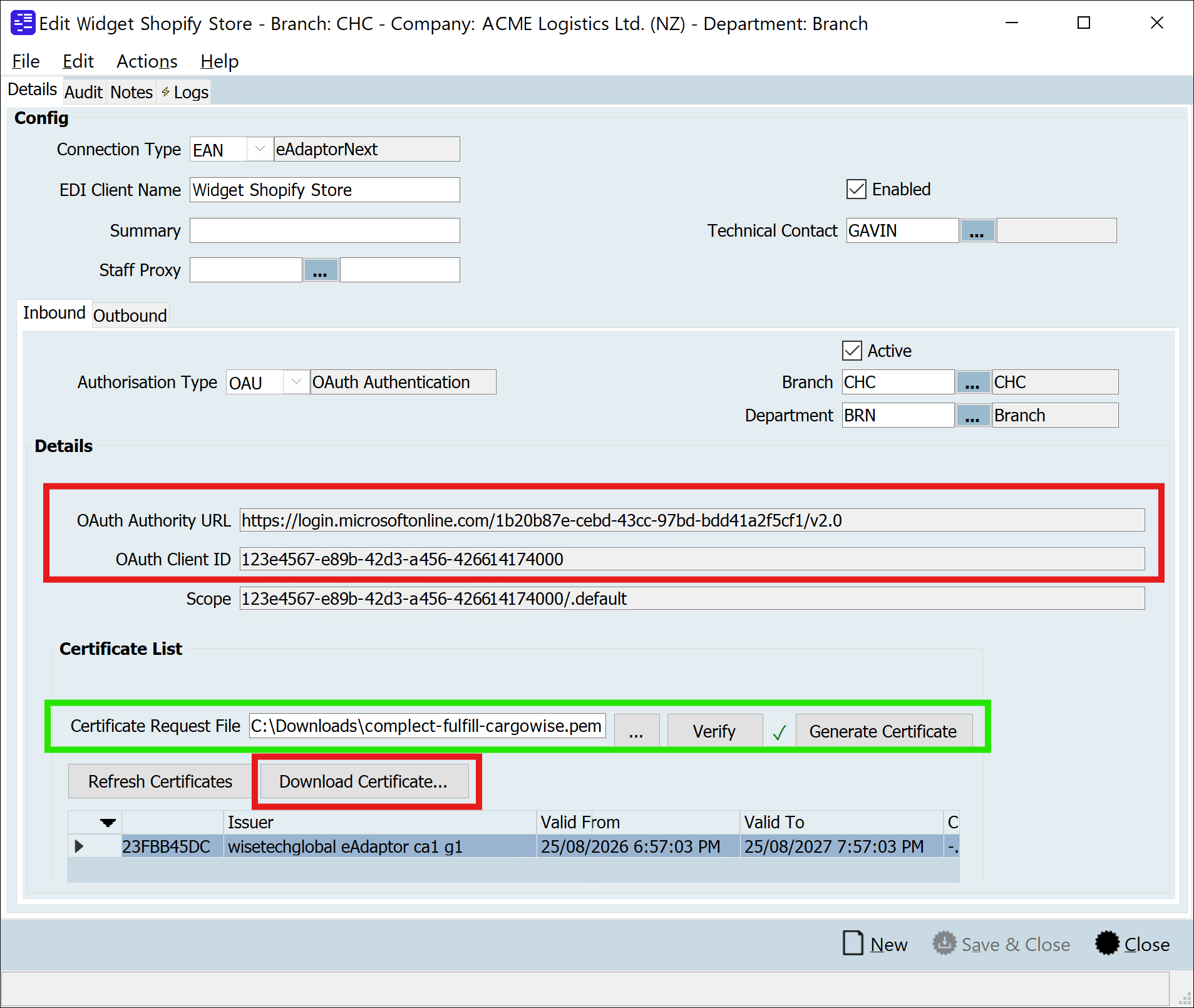Click the Certificate Request File path field
The width and height of the screenshot is (1194, 1008).
427,726
